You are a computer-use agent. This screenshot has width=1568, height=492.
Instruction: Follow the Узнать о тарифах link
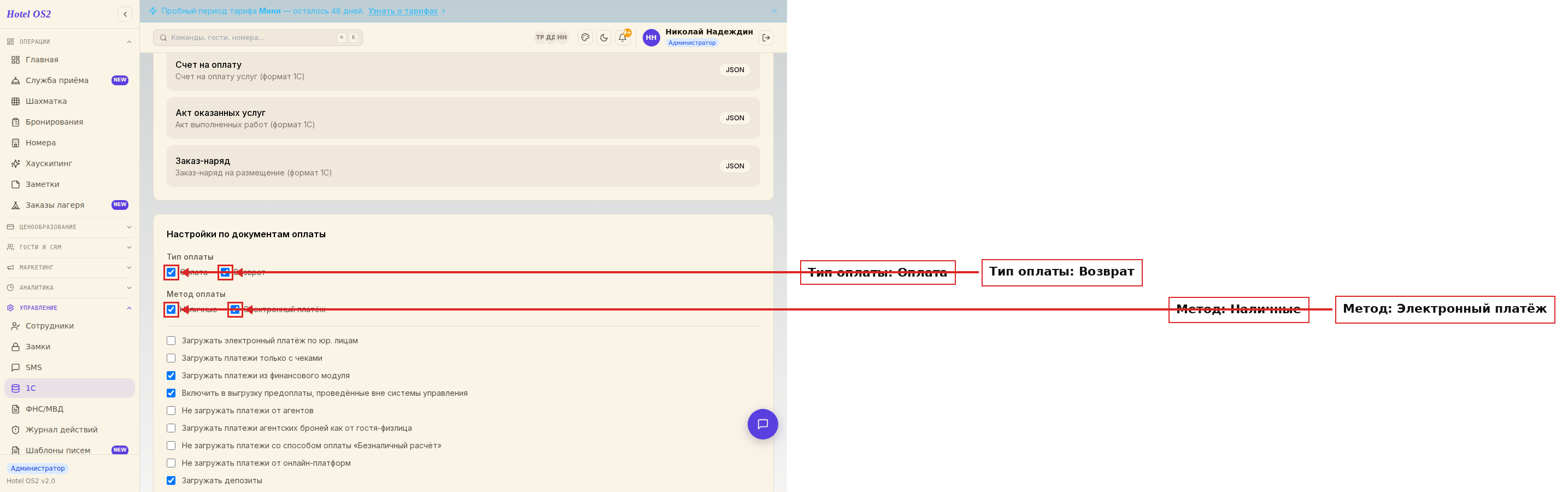pos(403,11)
